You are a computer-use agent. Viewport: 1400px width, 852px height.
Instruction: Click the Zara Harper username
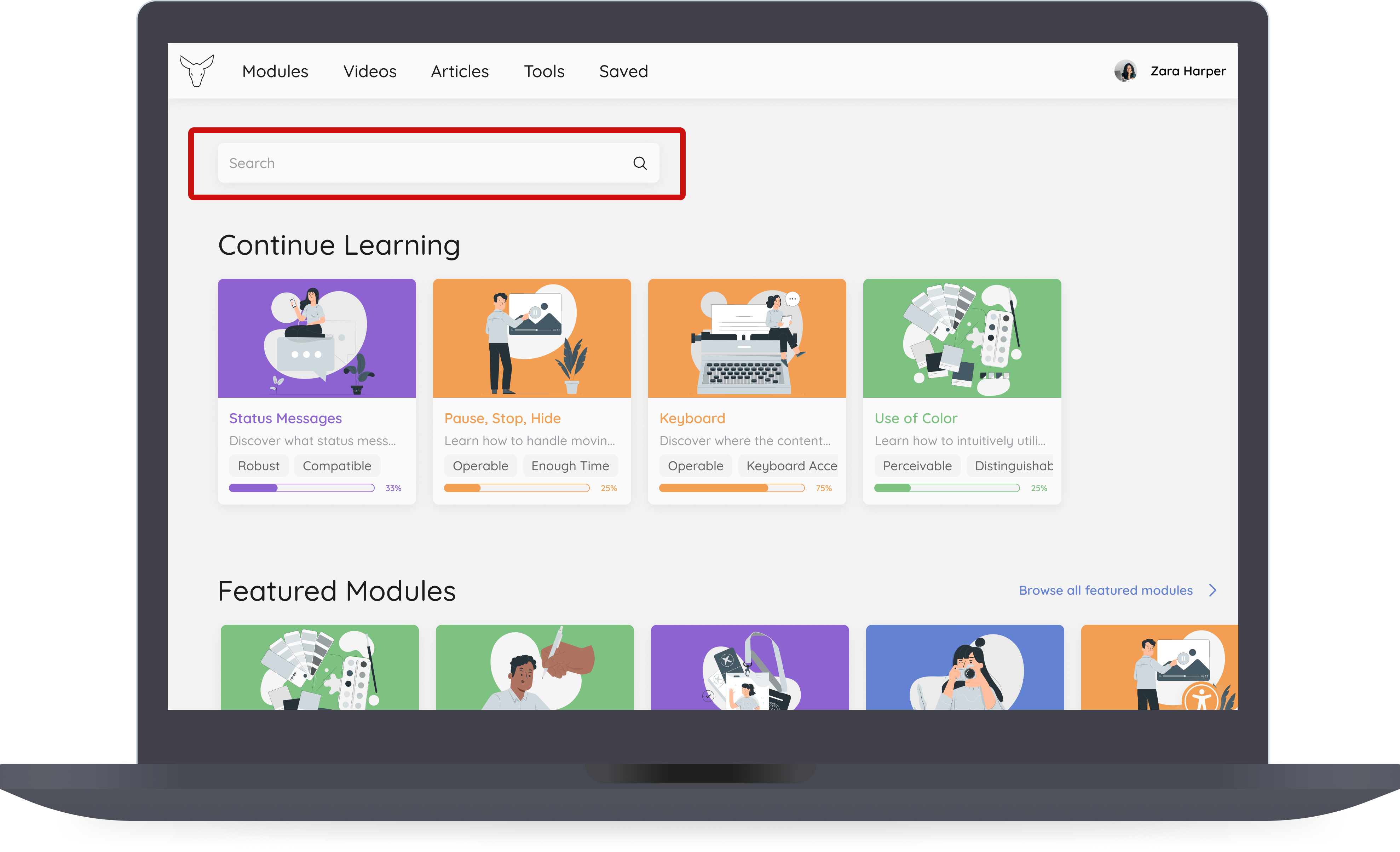[x=1187, y=71]
